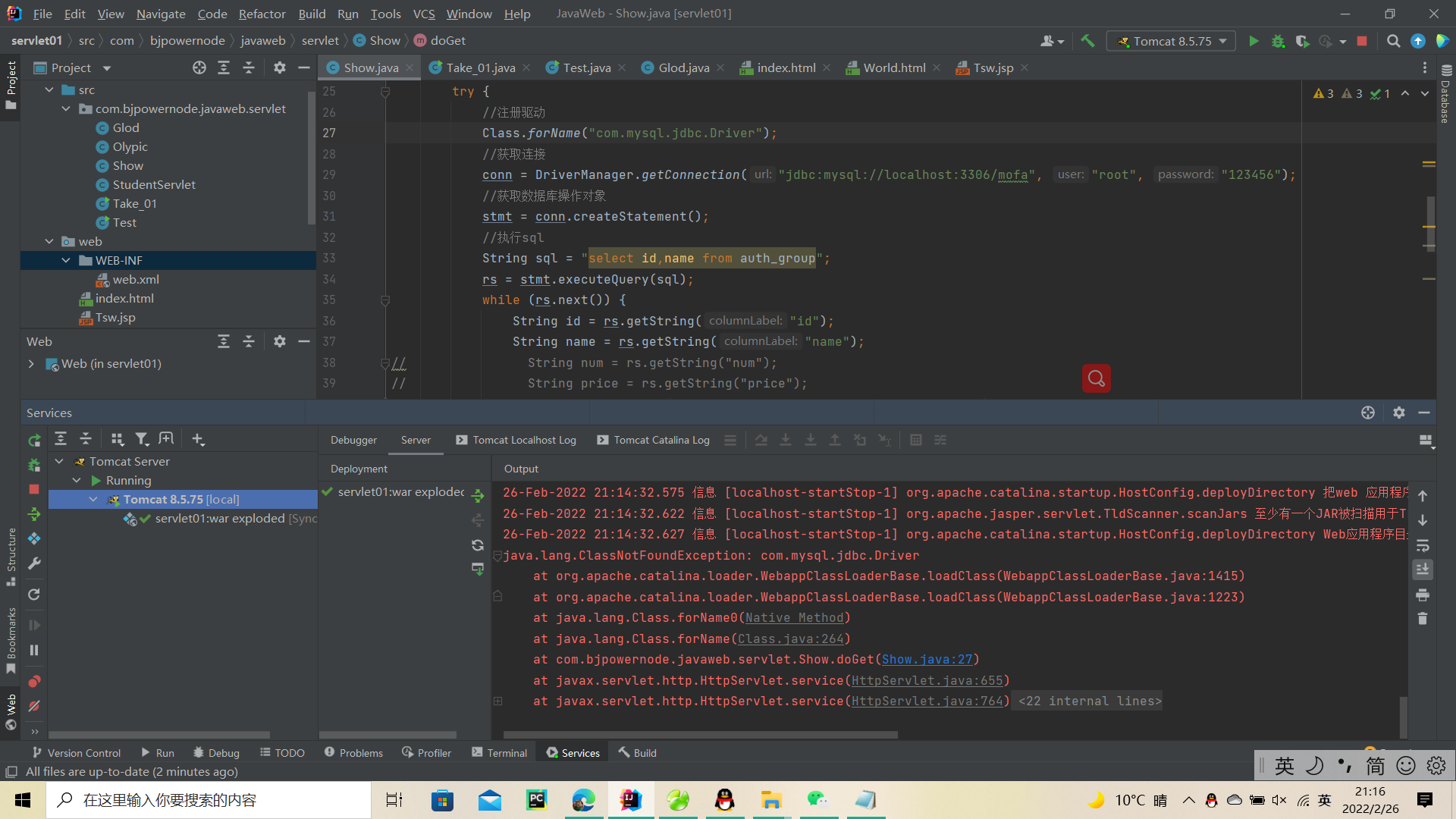This screenshot has width=1456, height=819.
Task: Open the Tomcat 8.5.75 run configuration dropdown
Action: coord(1172,41)
